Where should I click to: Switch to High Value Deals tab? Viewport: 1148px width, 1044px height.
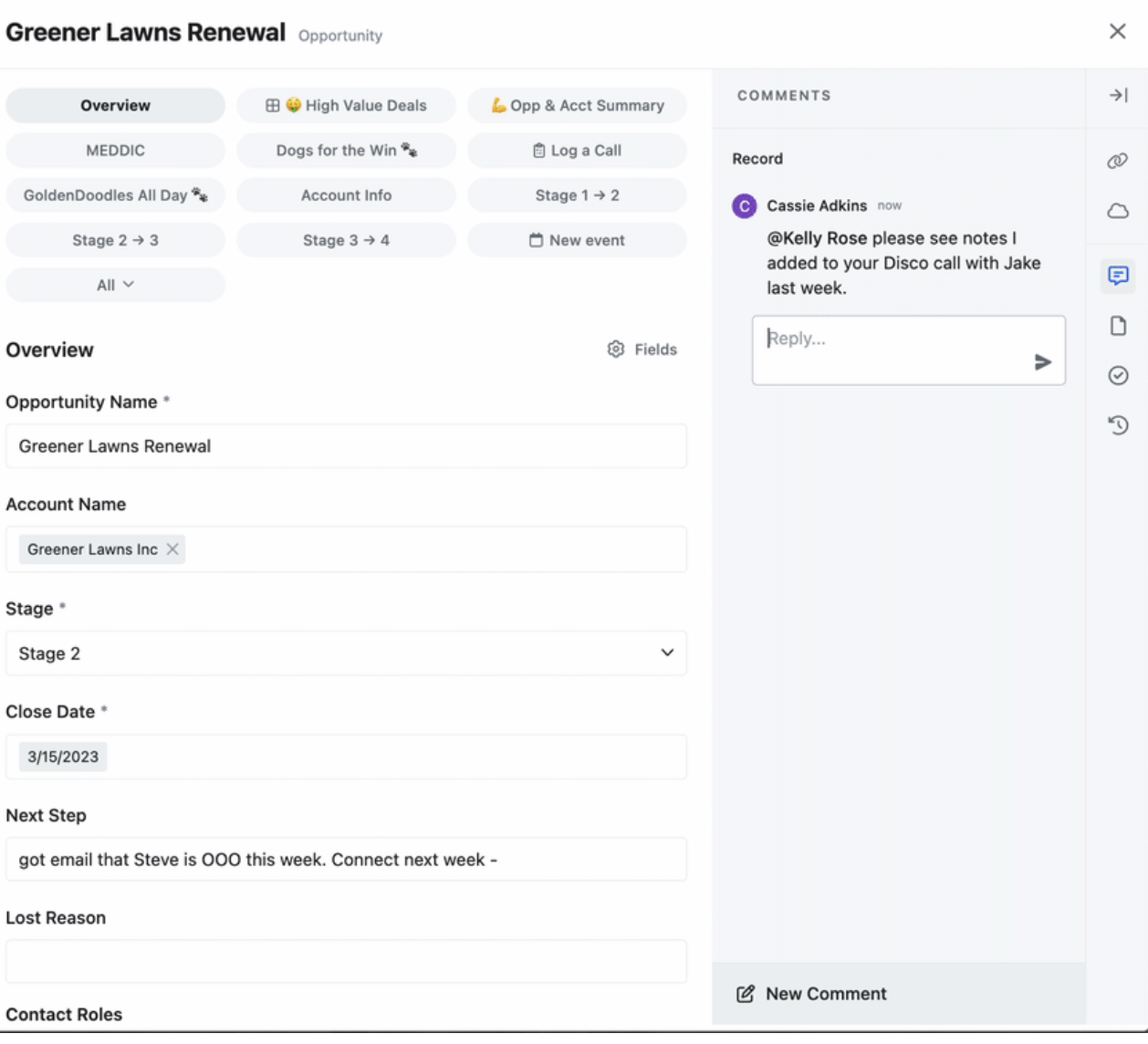tap(346, 106)
